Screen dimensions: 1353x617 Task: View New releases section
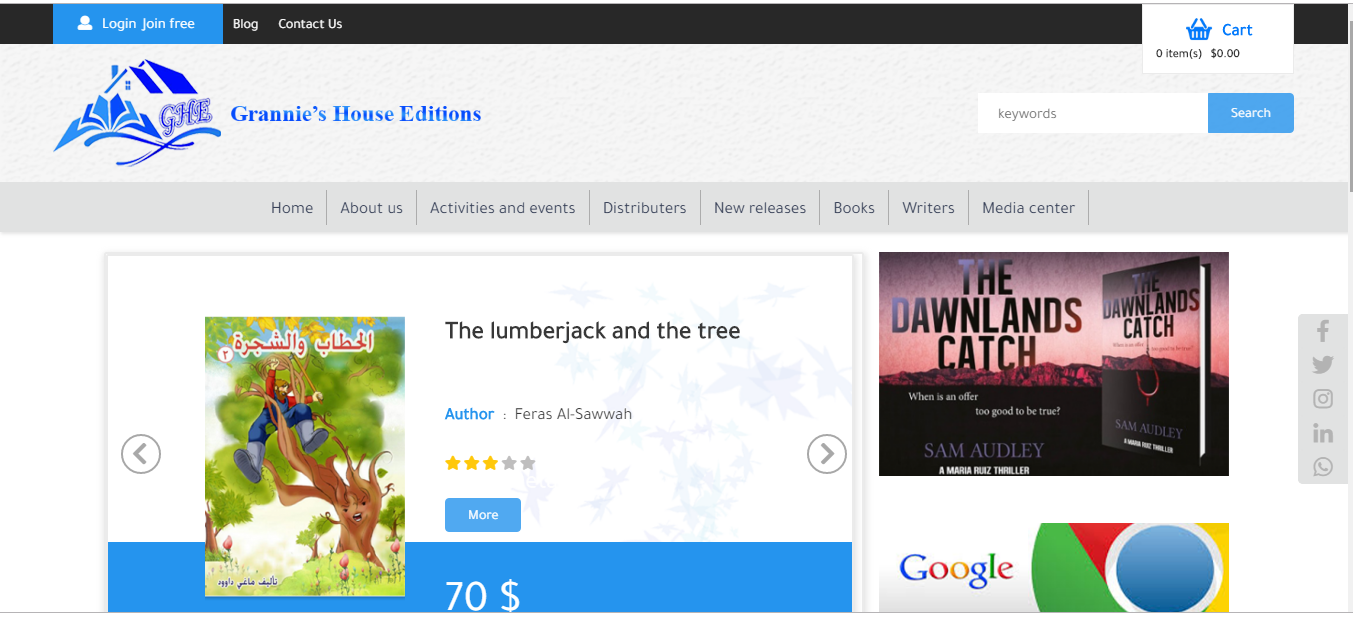point(760,208)
